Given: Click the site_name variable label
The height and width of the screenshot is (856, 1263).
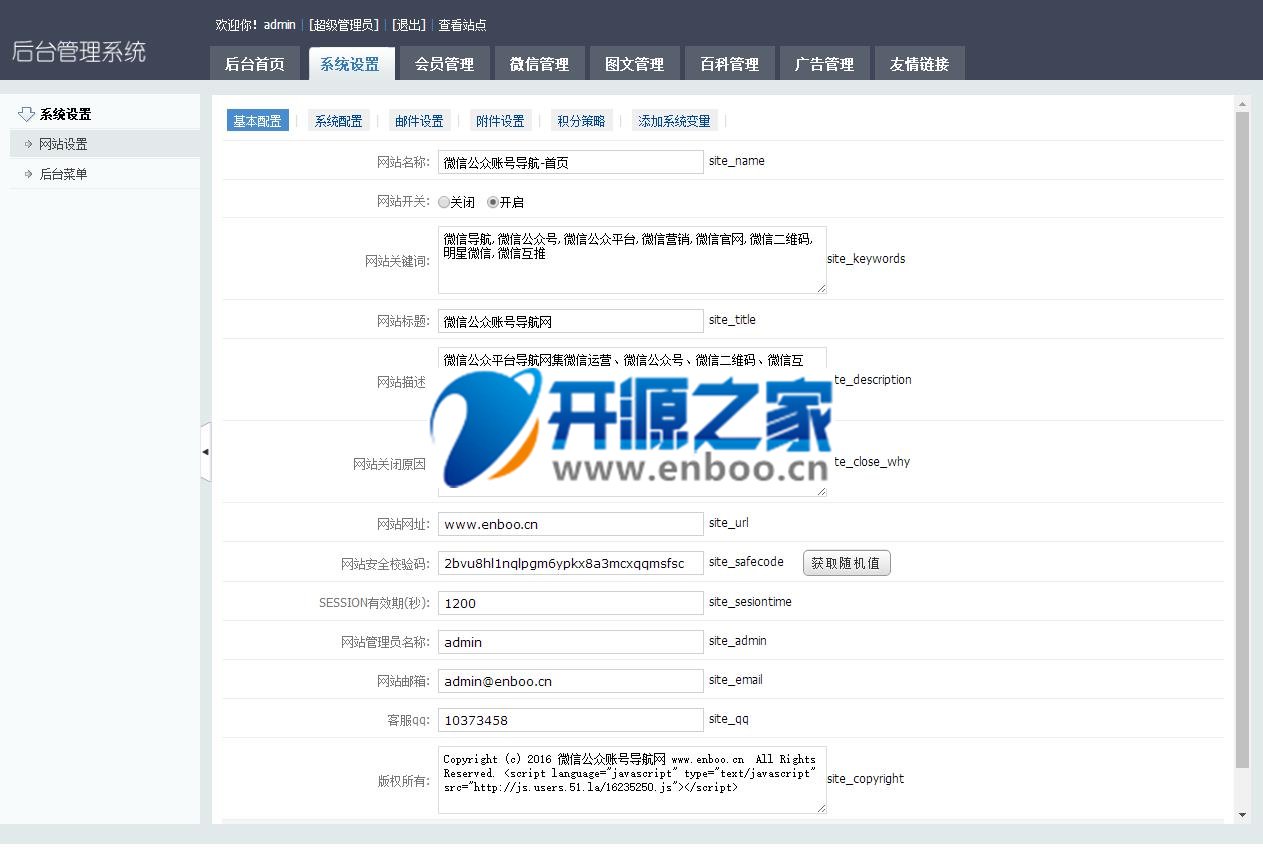Looking at the screenshot, I should point(737,161).
